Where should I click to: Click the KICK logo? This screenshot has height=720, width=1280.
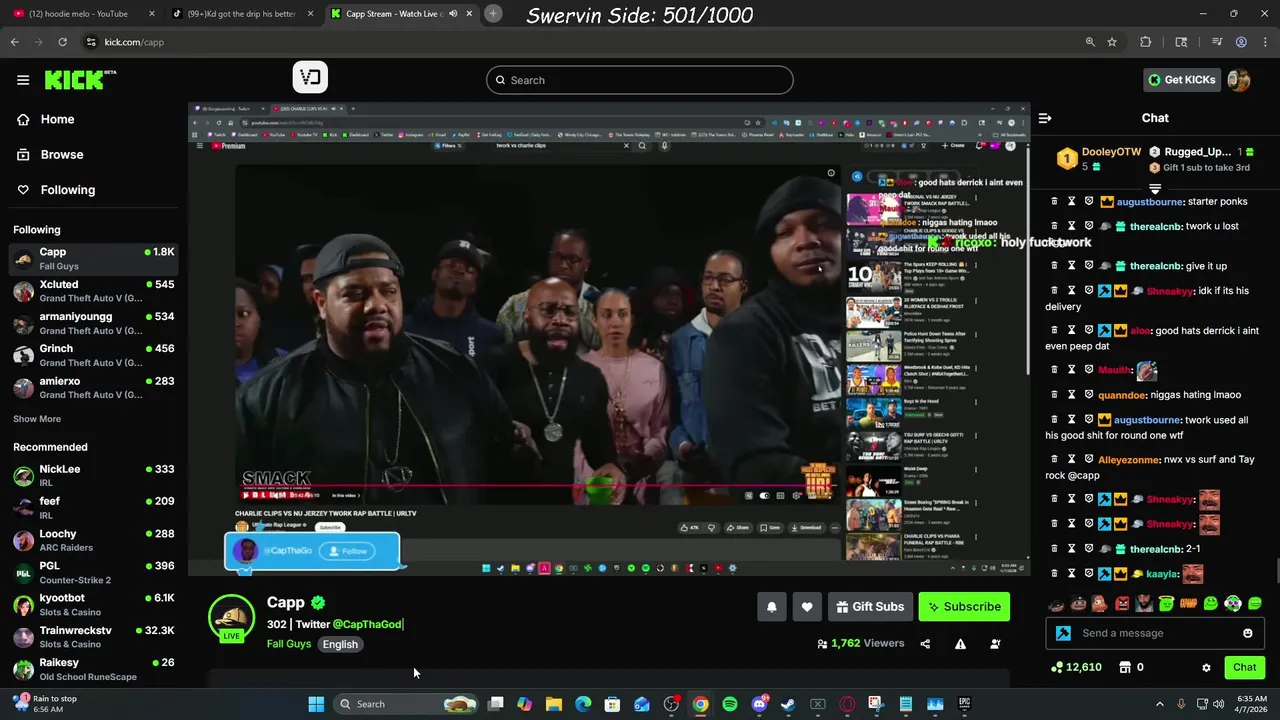(80, 80)
